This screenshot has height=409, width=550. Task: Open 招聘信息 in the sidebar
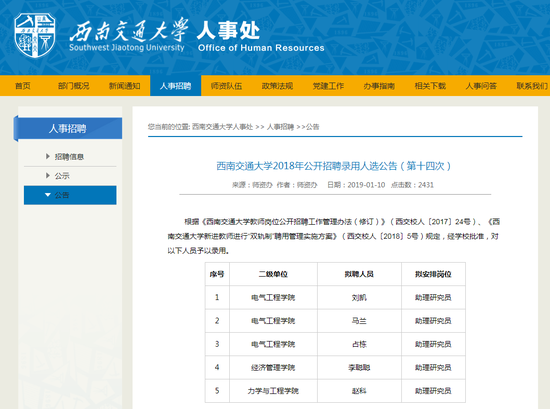pyautogui.click(x=69, y=156)
